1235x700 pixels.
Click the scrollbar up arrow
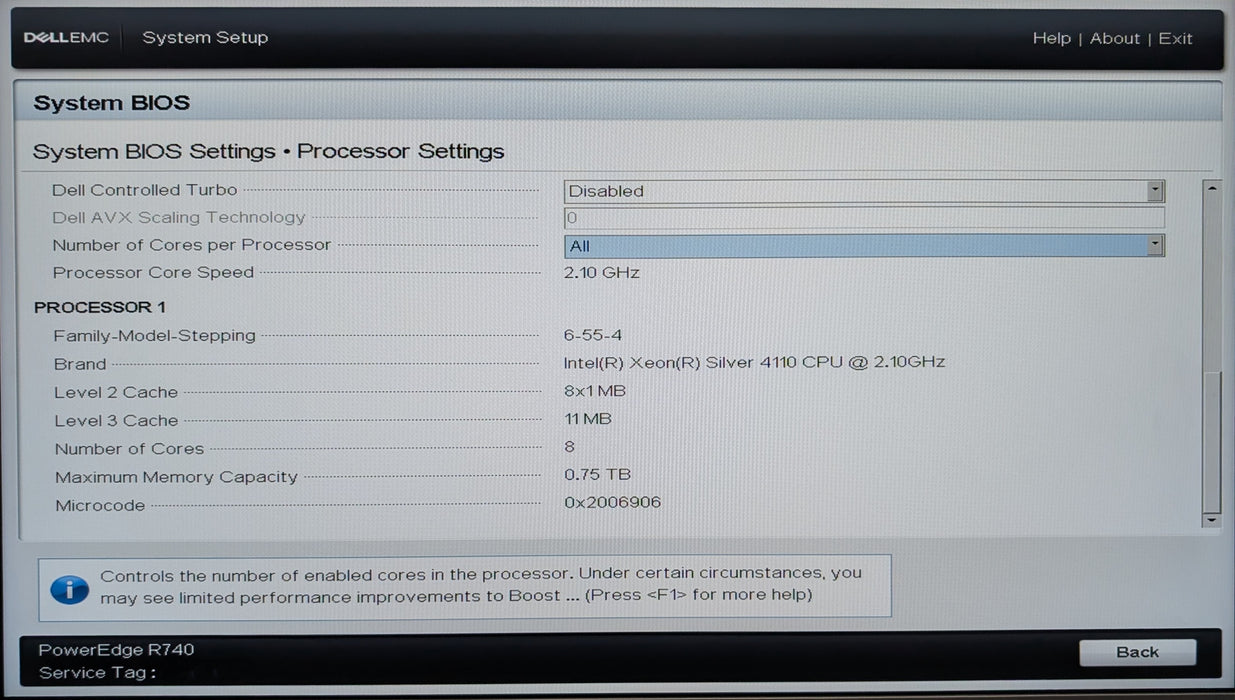(x=1212, y=188)
